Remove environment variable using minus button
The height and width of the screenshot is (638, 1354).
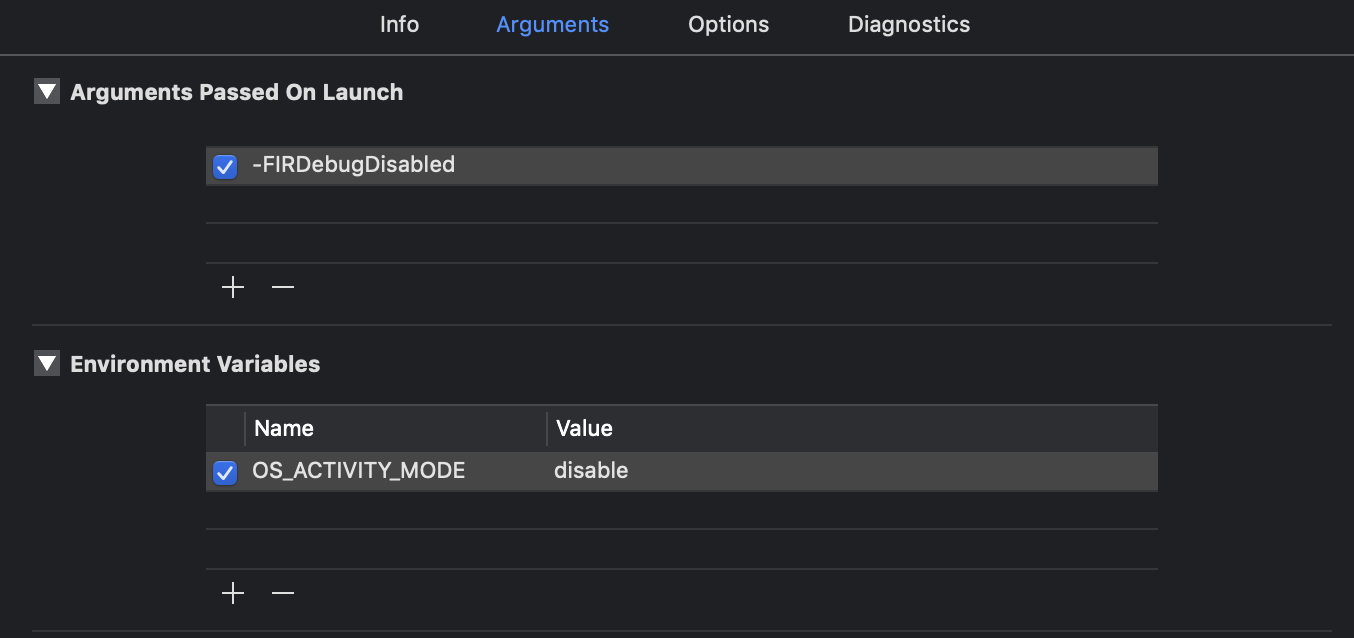pos(283,594)
